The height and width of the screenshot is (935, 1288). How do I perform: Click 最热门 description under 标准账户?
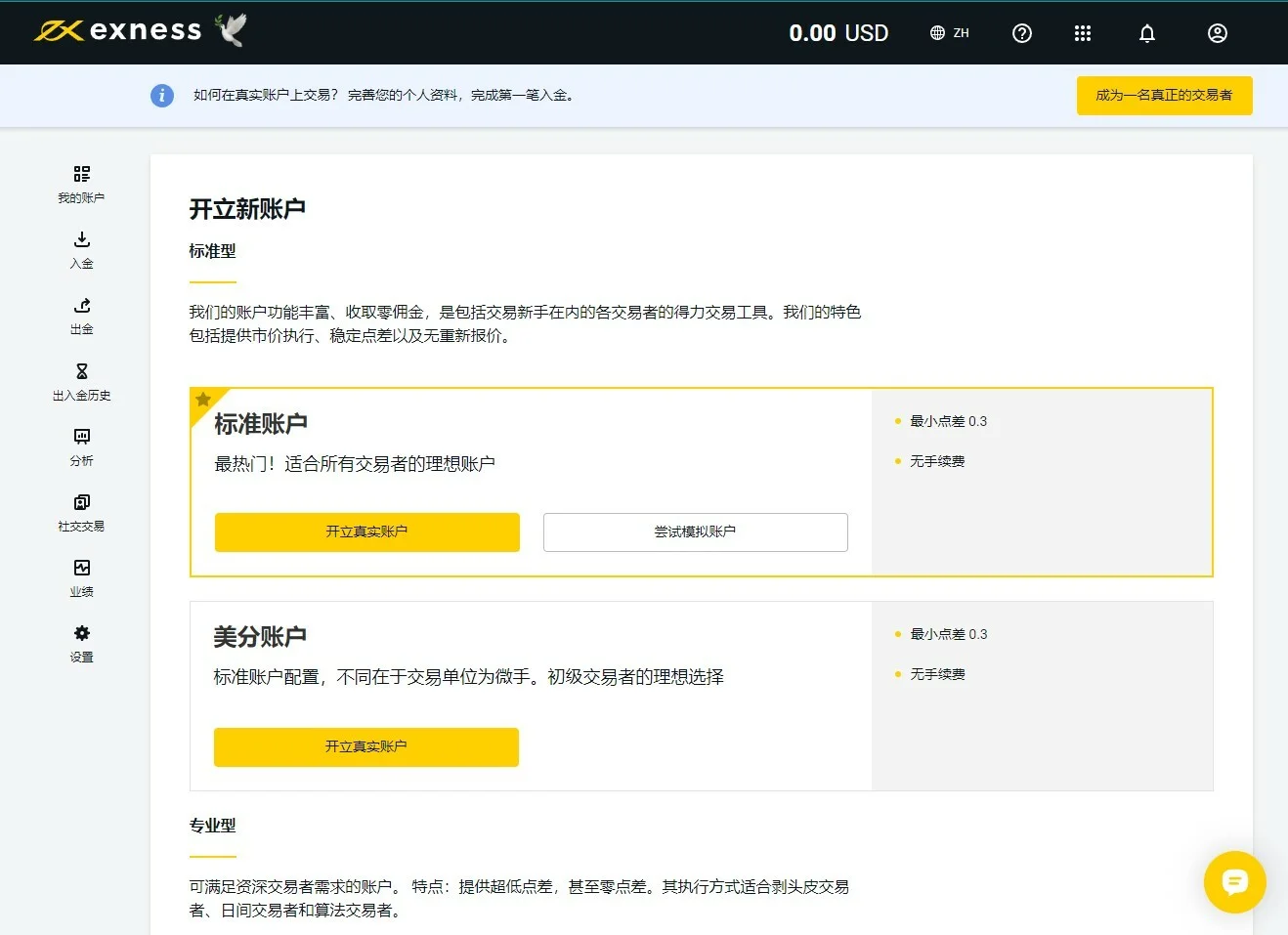point(355,464)
